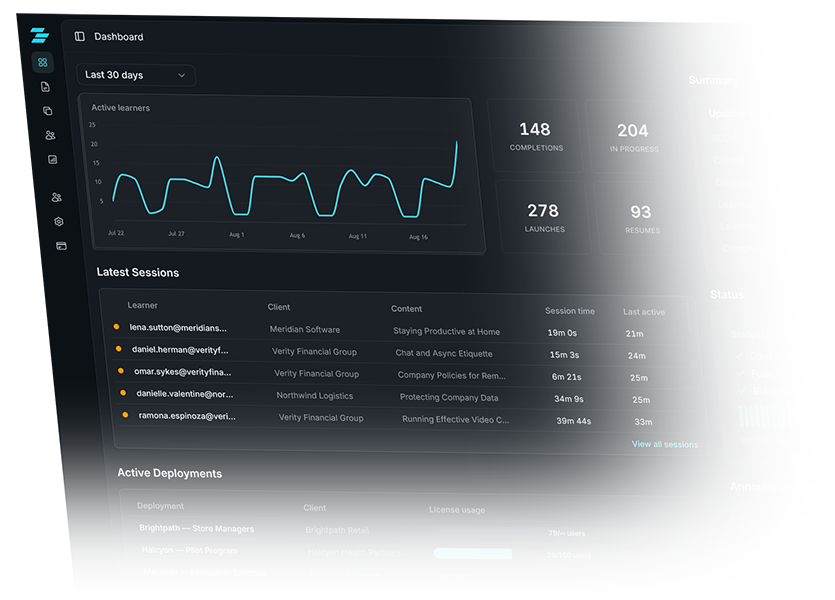The width and height of the screenshot is (835, 600).
Task: Open View all sessions link
Action: click(x=665, y=444)
